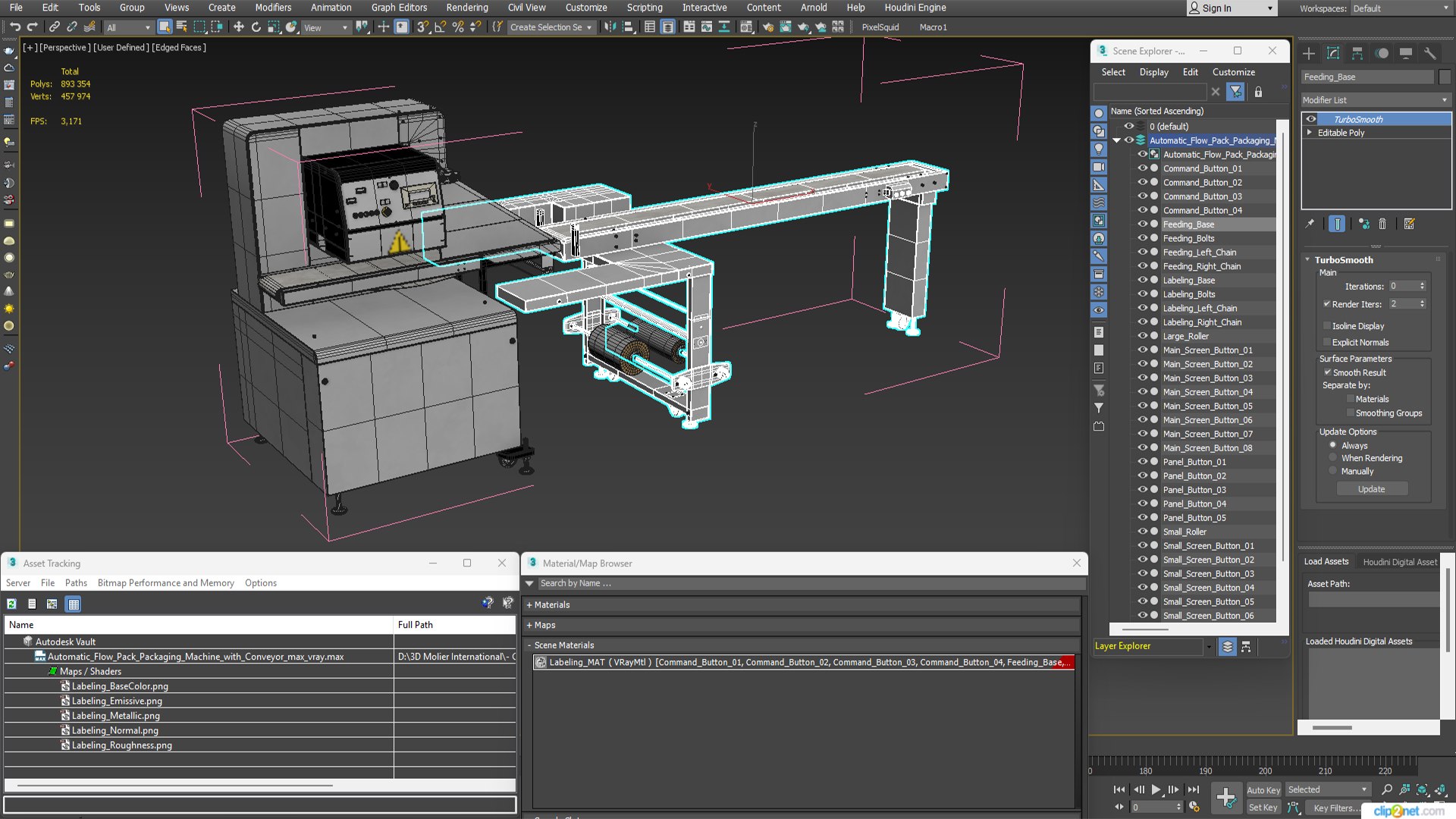Screen dimensions: 1456x819
Task: Click the Undo arrow in toolbar
Action: (x=14, y=27)
